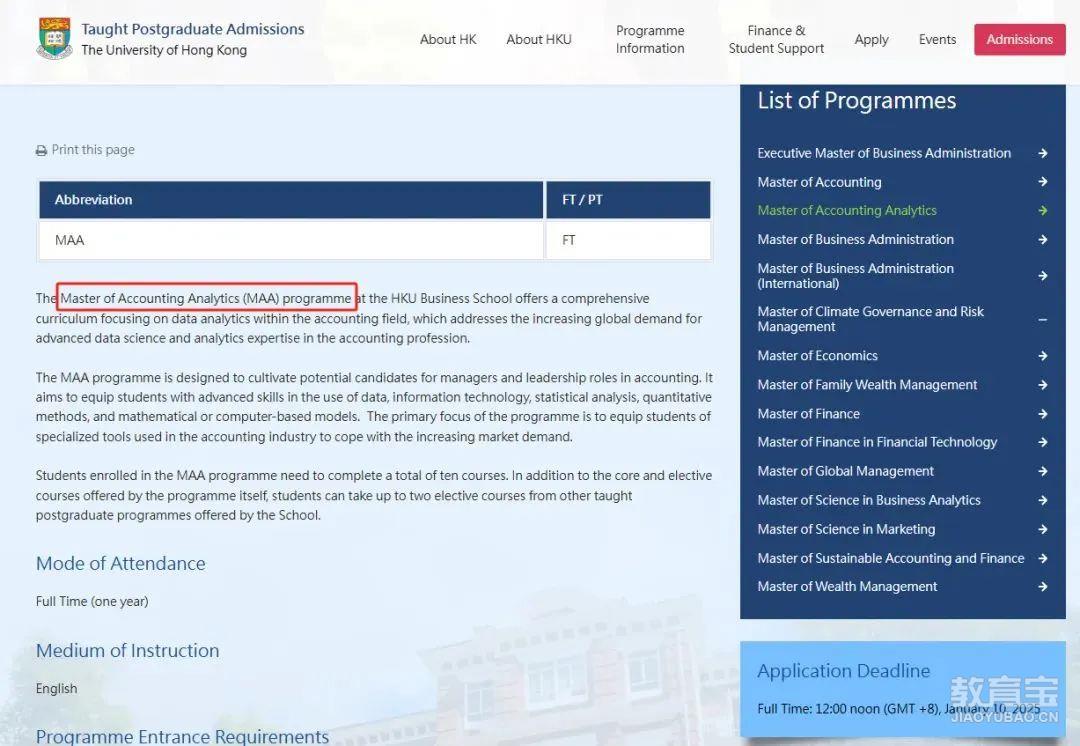The height and width of the screenshot is (746, 1080).
Task: Open the Programme Information menu
Action: pos(650,39)
